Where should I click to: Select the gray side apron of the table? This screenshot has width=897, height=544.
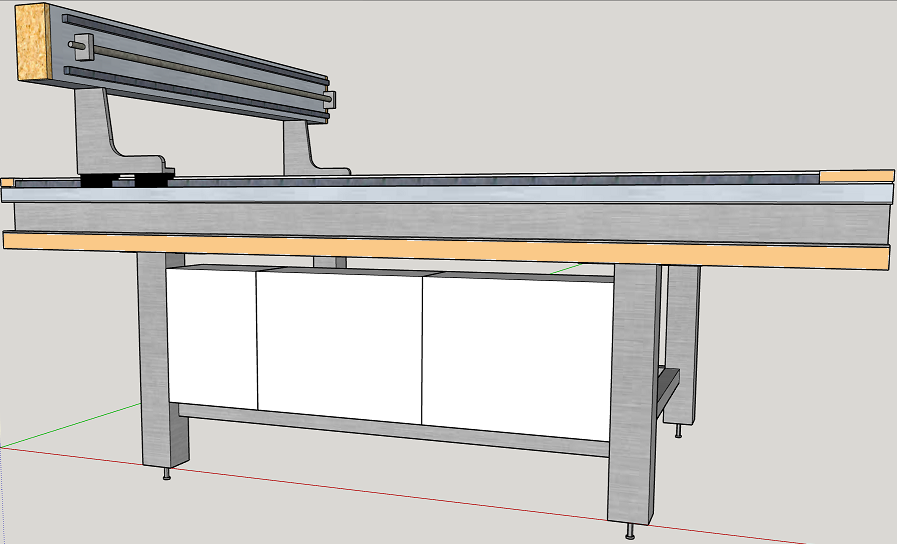(450, 218)
